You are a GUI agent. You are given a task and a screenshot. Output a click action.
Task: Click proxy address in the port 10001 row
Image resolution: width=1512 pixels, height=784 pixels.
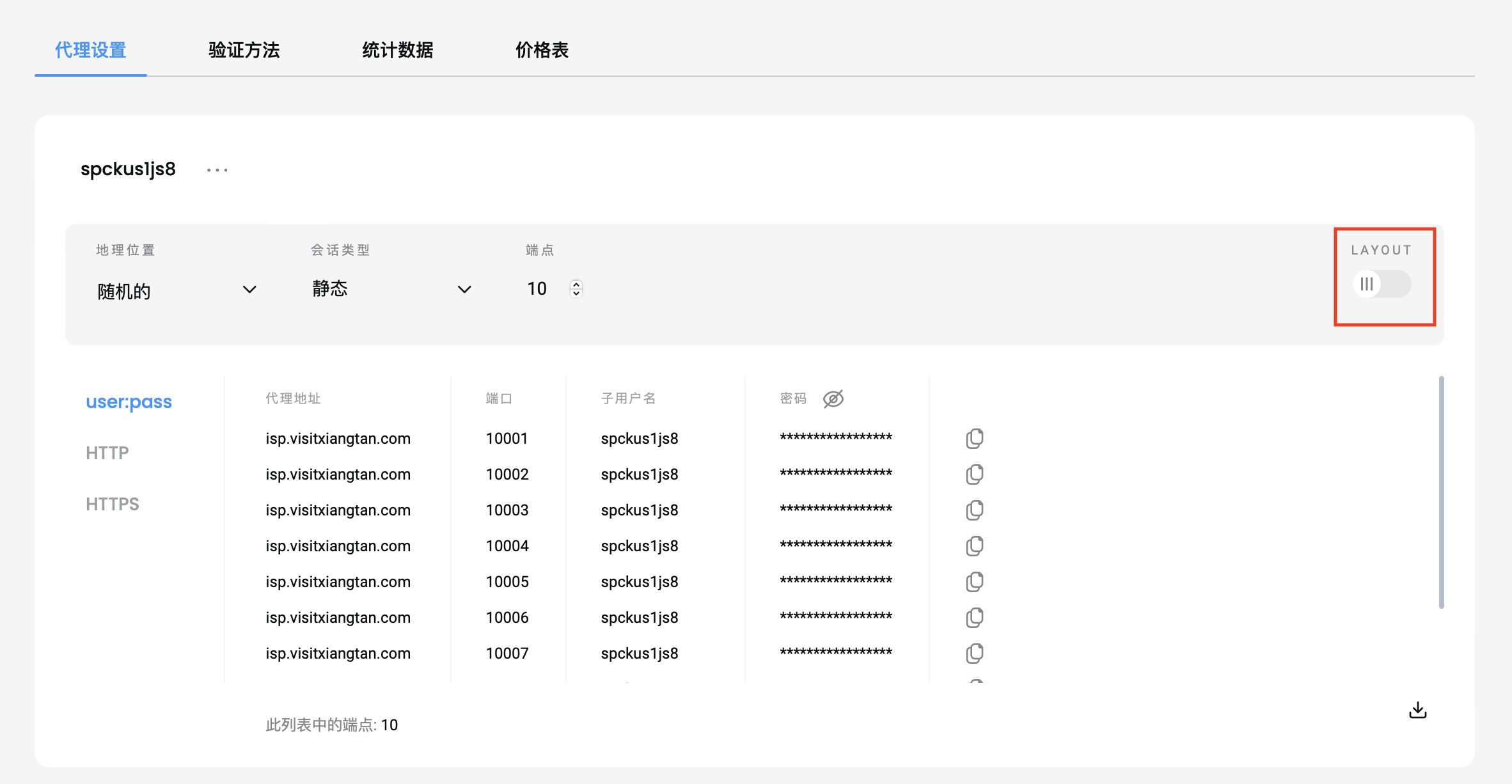tap(338, 439)
